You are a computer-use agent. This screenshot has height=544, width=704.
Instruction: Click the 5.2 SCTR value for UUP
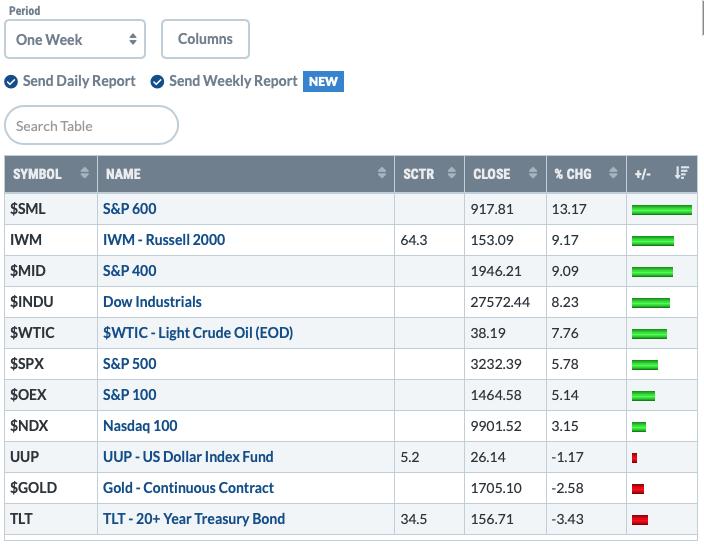409,457
